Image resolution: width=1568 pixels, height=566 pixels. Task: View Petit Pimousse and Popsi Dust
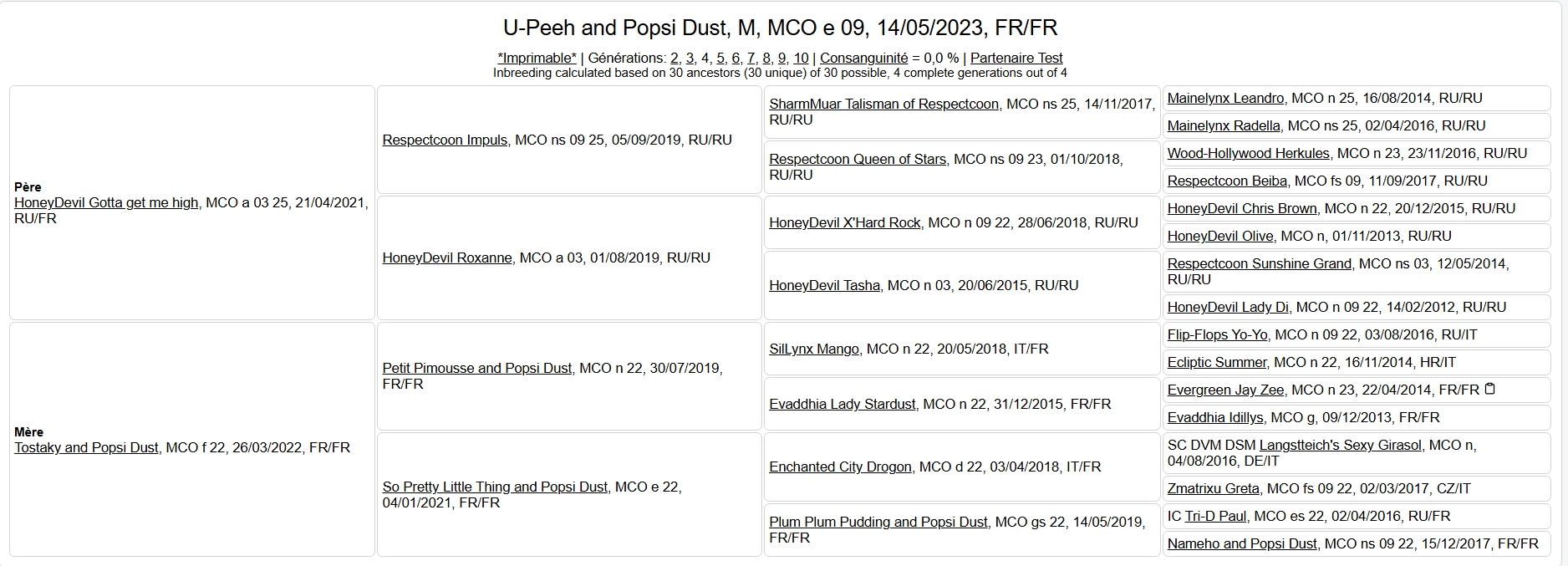click(477, 368)
